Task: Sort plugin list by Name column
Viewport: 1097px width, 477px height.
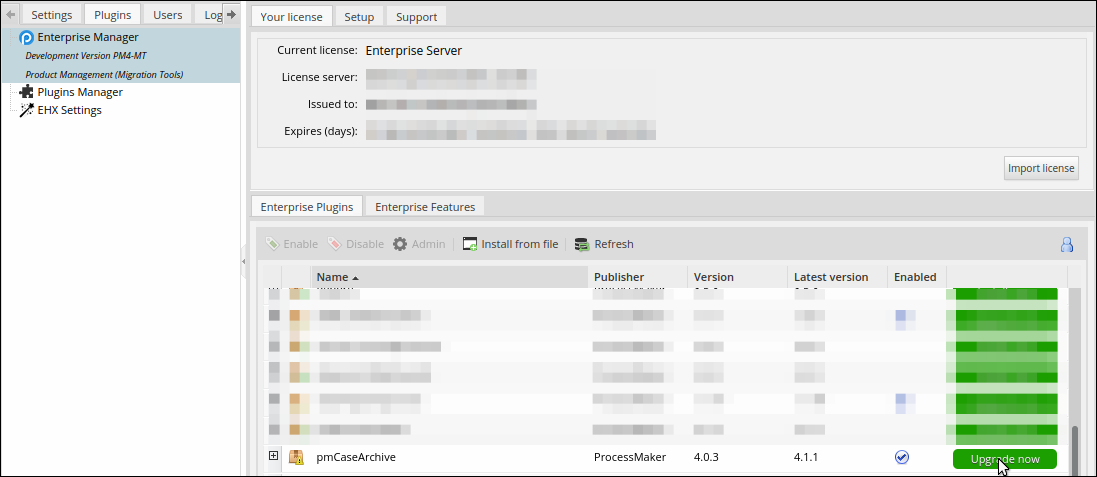Action: (337, 277)
